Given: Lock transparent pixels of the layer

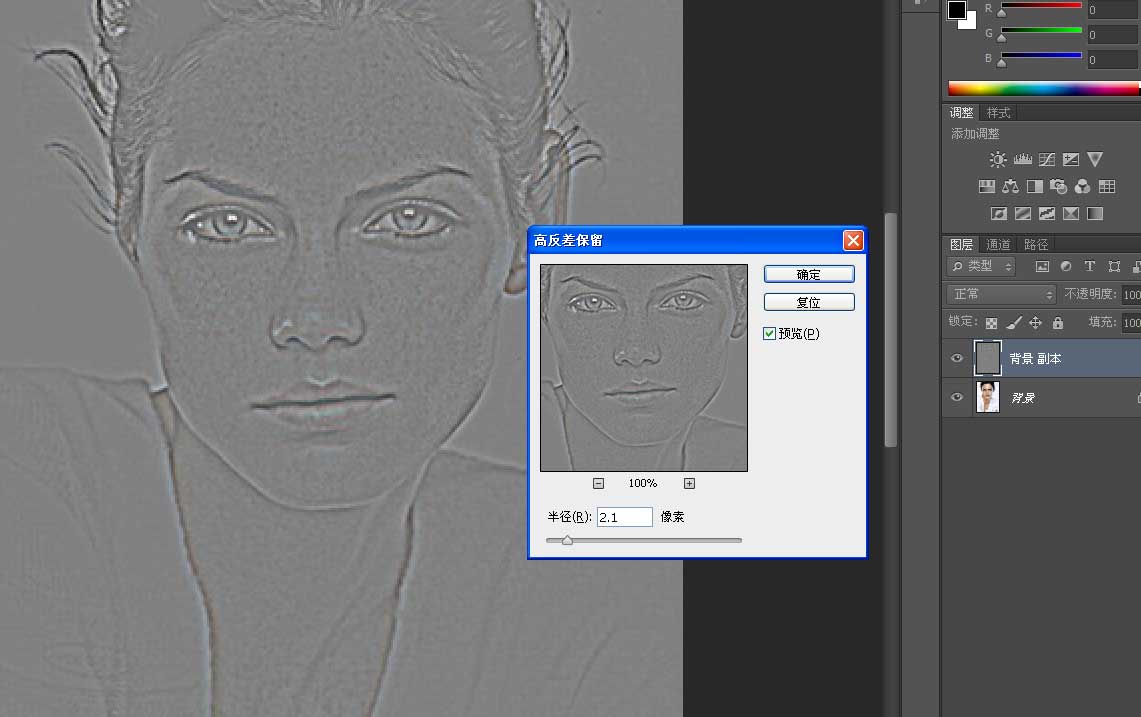Looking at the screenshot, I should click(x=991, y=322).
